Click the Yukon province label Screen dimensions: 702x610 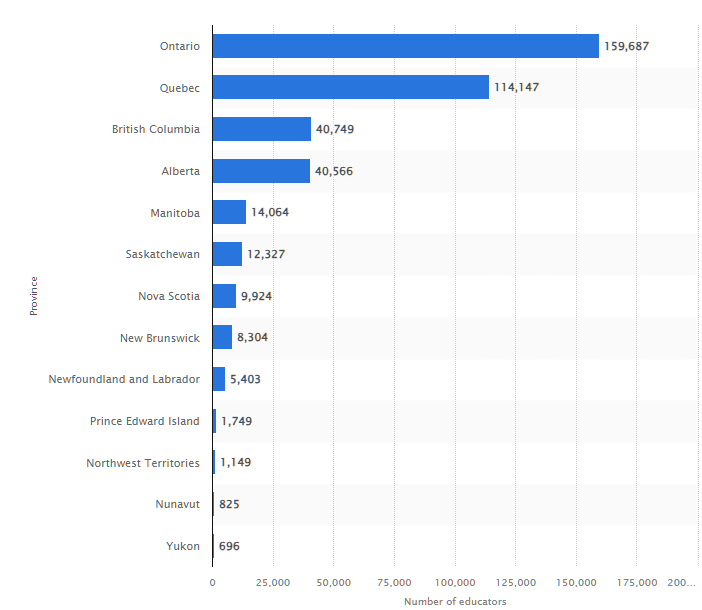tap(183, 546)
